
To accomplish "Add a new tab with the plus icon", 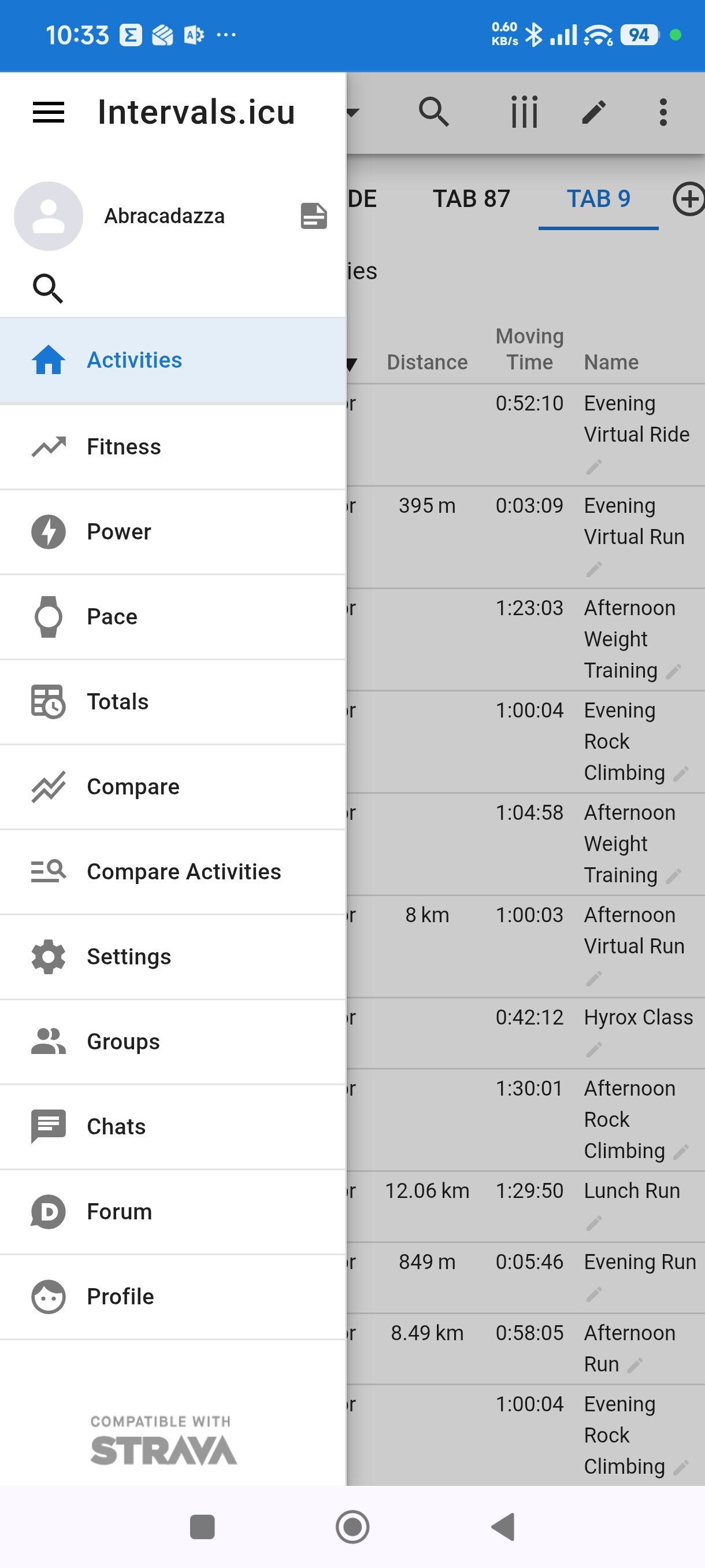I will click(x=689, y=199).
